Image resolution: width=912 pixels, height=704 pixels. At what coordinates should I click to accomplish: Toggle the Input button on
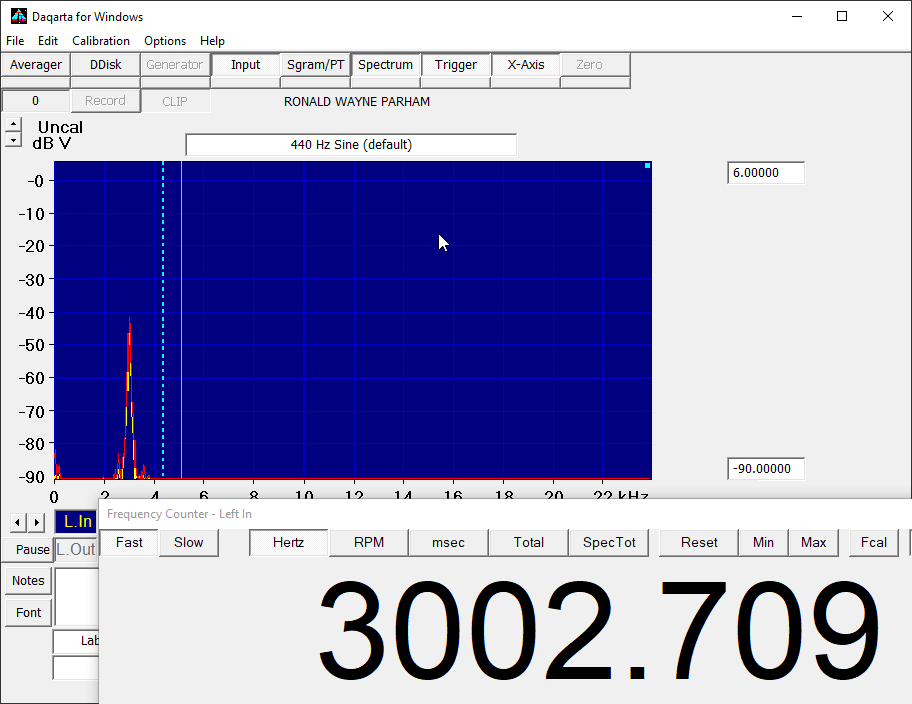pyautogui.click(x=245, y=65)
